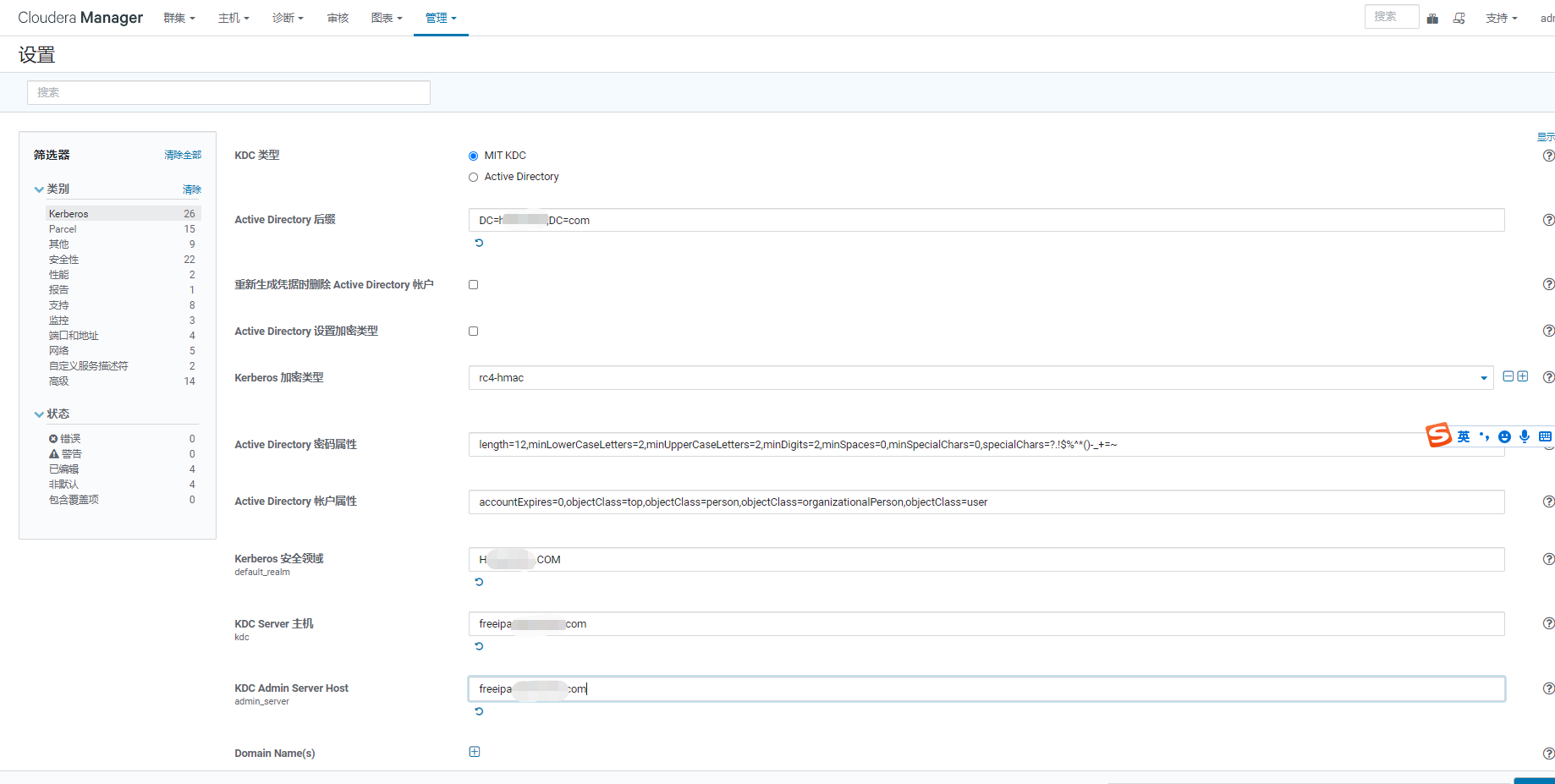Viewport: 1555px width, 784px height.
Task: Reset Kerberos 安全领域 to default value
Action: point(479,582)
